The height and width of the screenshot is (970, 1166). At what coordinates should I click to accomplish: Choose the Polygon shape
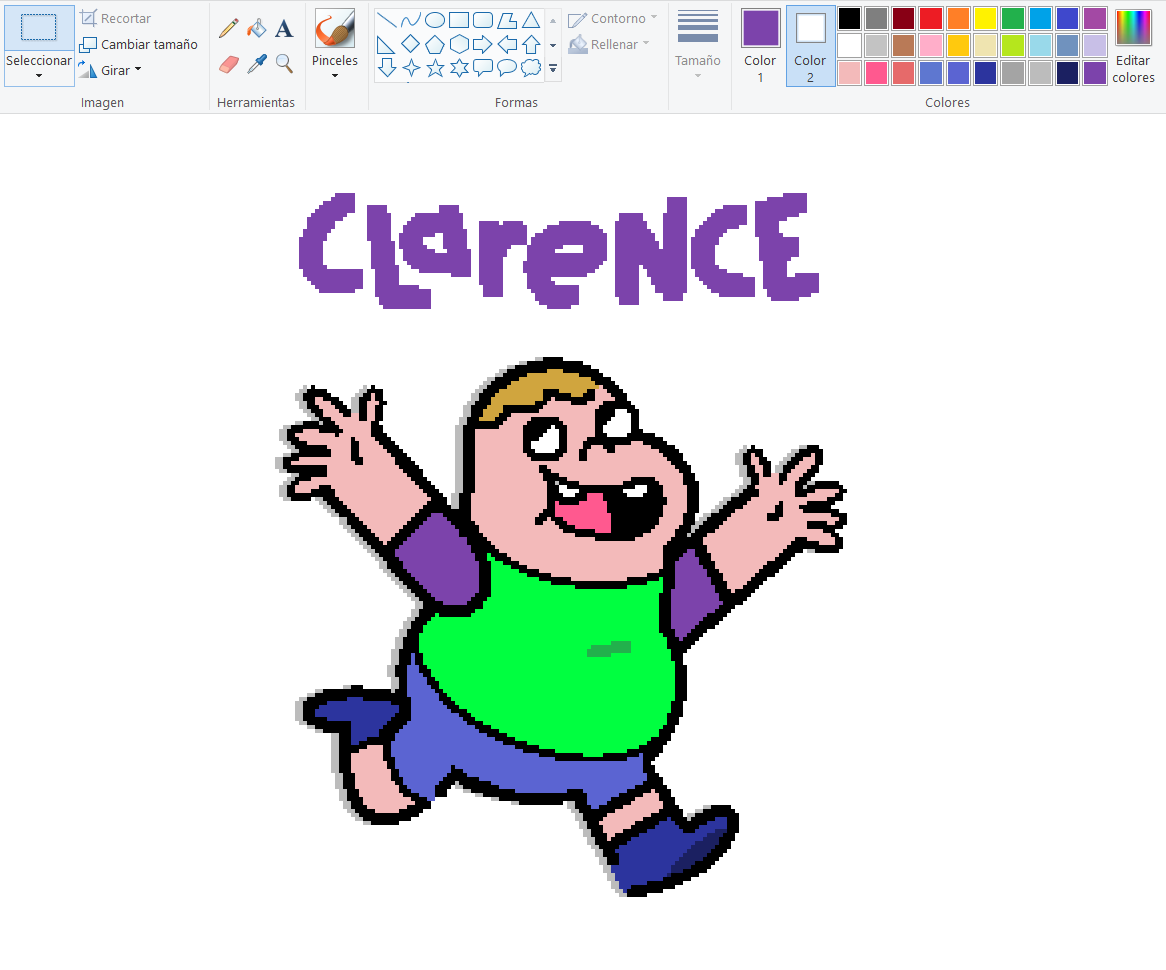pyautogui.click(x=507, y=20)
